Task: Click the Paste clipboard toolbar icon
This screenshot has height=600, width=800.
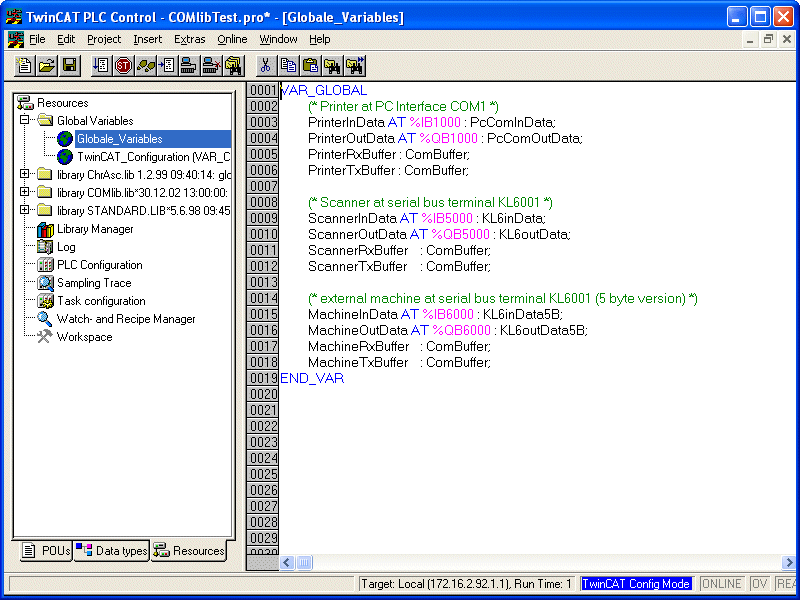Action: click(x=310, y=65)
